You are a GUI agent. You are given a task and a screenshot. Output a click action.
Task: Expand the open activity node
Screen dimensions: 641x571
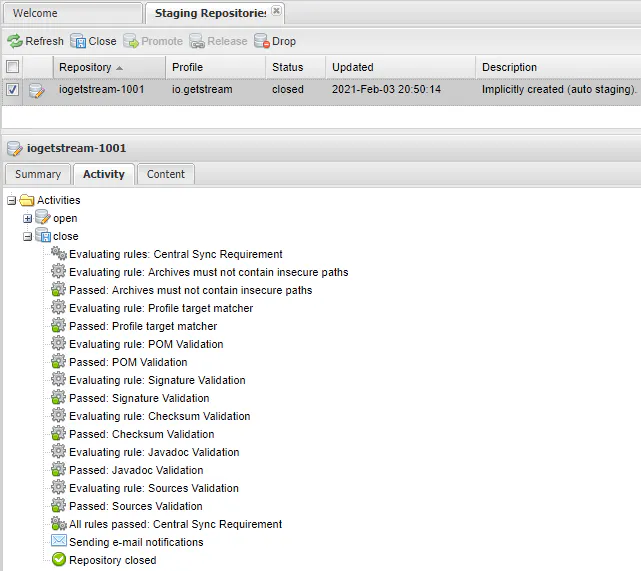(27, 219)
